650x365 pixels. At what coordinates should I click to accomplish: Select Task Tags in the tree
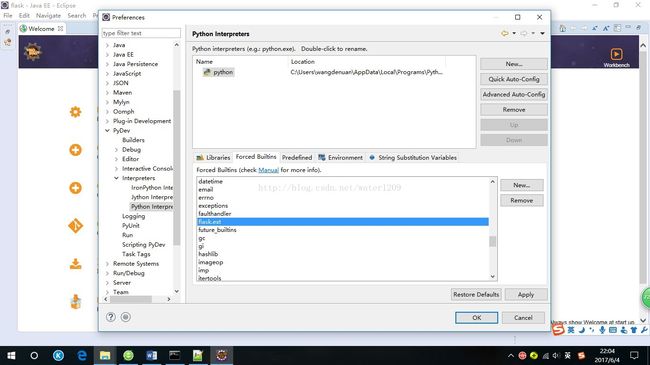tap(136, 254)
